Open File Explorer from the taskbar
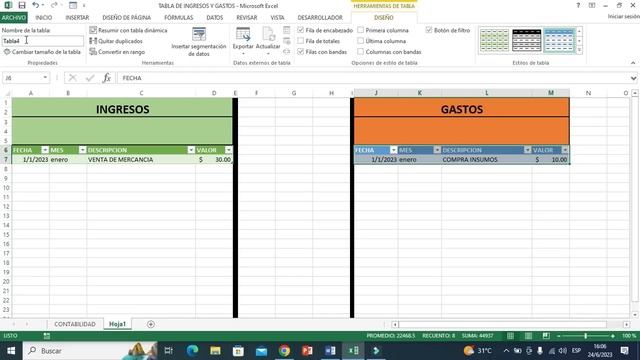Viewport: 640px width, 360px height. 215,351
